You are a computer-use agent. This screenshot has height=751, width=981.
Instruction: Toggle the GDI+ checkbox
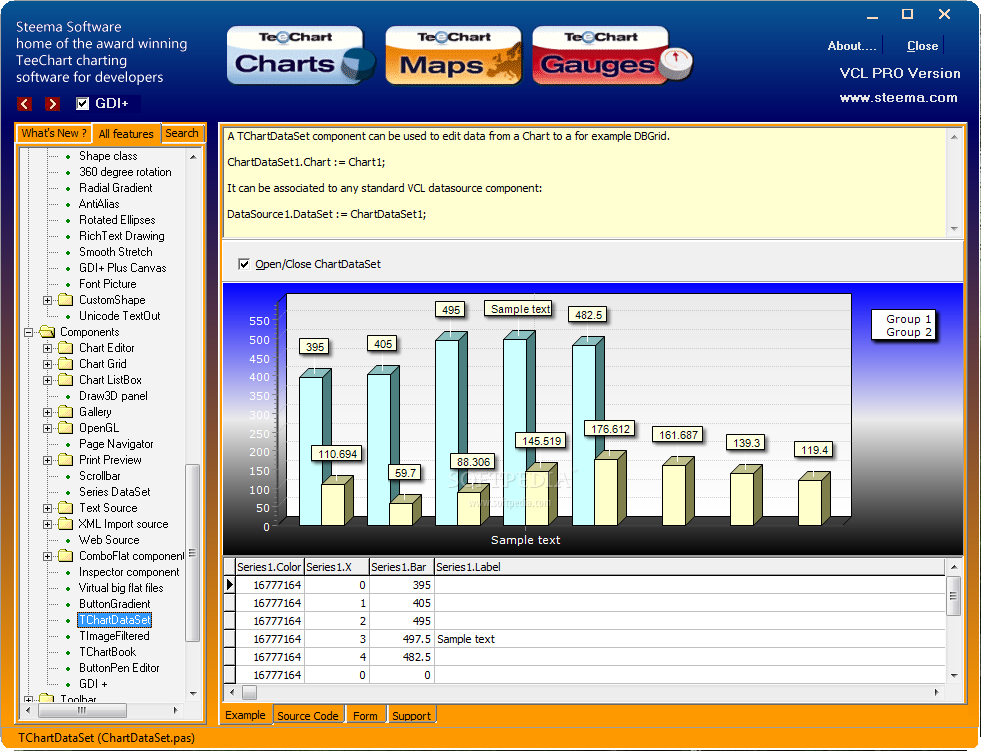(x=83, y=103)
